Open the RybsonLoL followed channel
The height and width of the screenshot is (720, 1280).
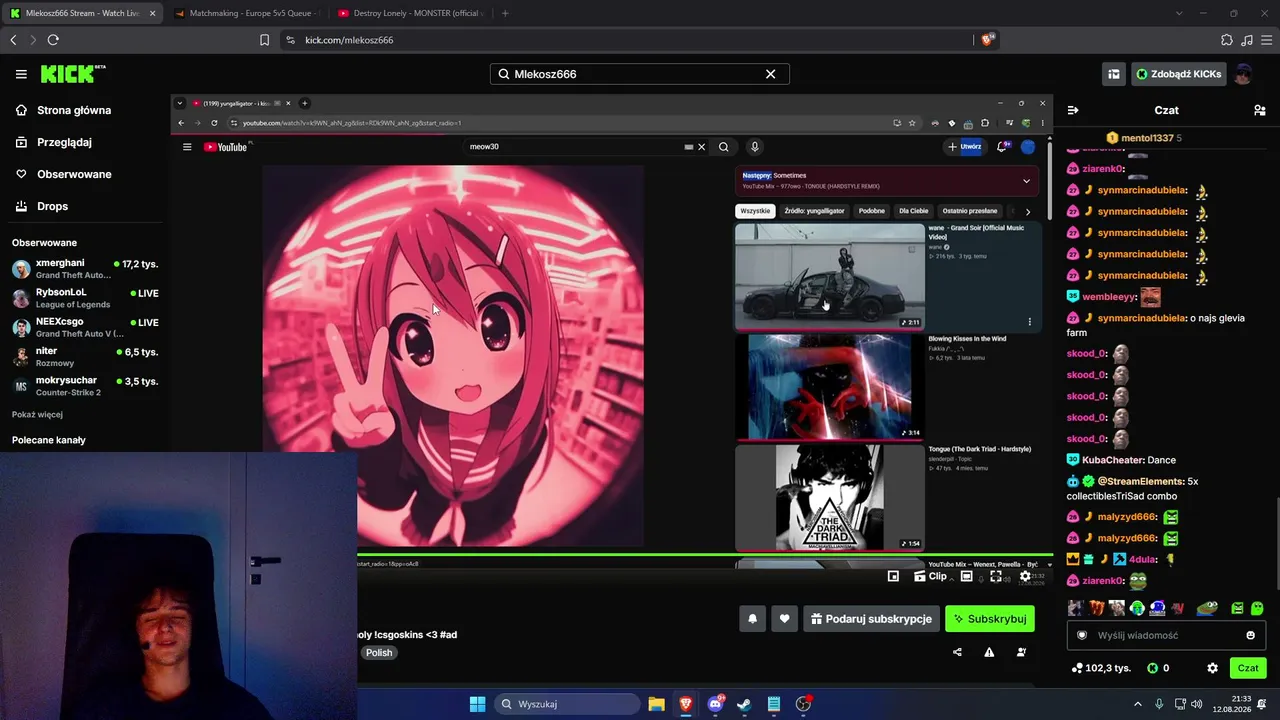click(x=84, y=298)
